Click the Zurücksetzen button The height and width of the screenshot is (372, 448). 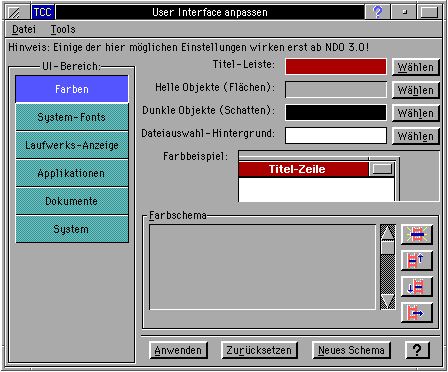tap(259, 350)
